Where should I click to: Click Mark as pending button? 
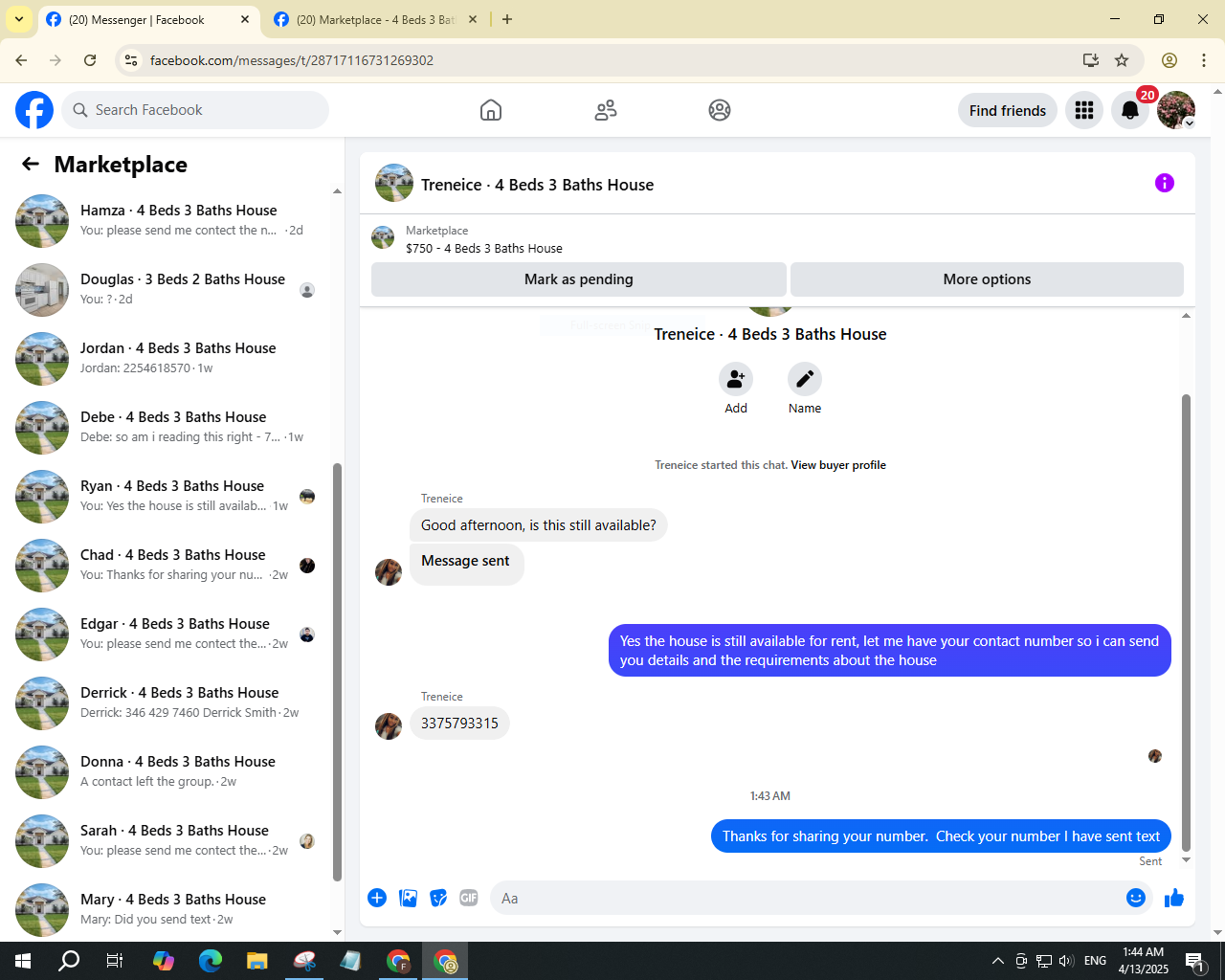(579, 279)
